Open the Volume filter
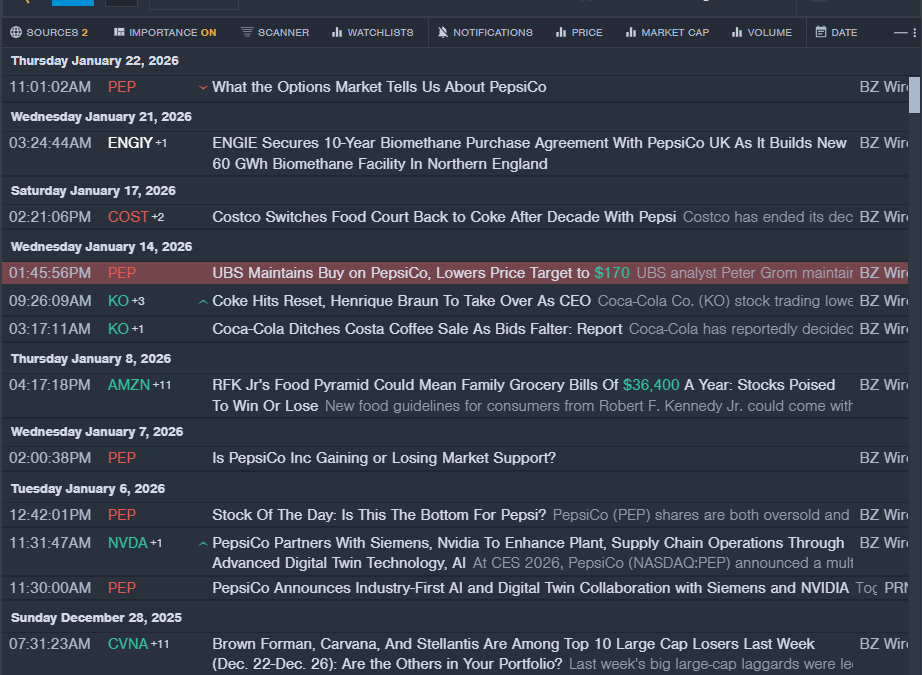922x675 pixels. point(761,32)
